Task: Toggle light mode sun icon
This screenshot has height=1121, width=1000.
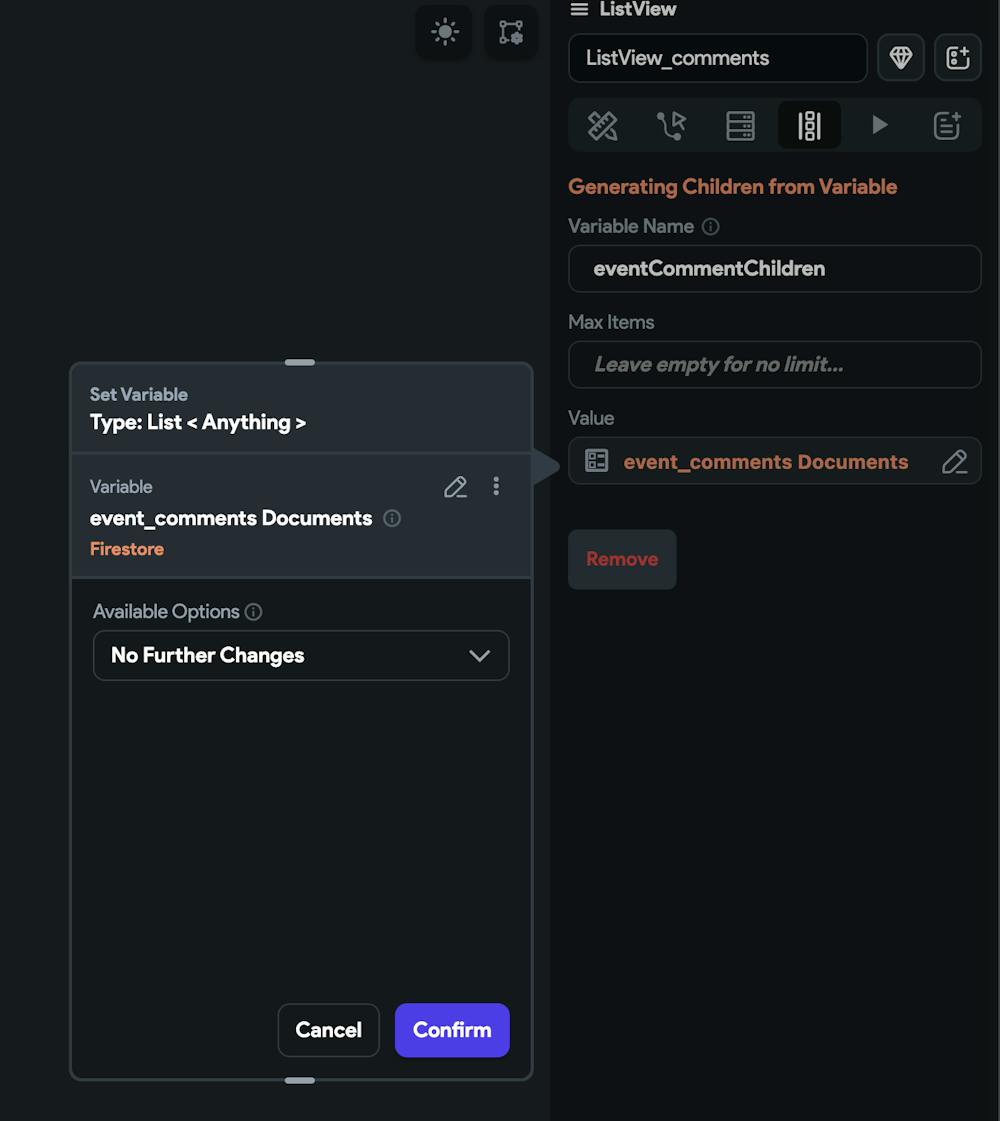Action: pyautogui.click(x=444, y=32)
